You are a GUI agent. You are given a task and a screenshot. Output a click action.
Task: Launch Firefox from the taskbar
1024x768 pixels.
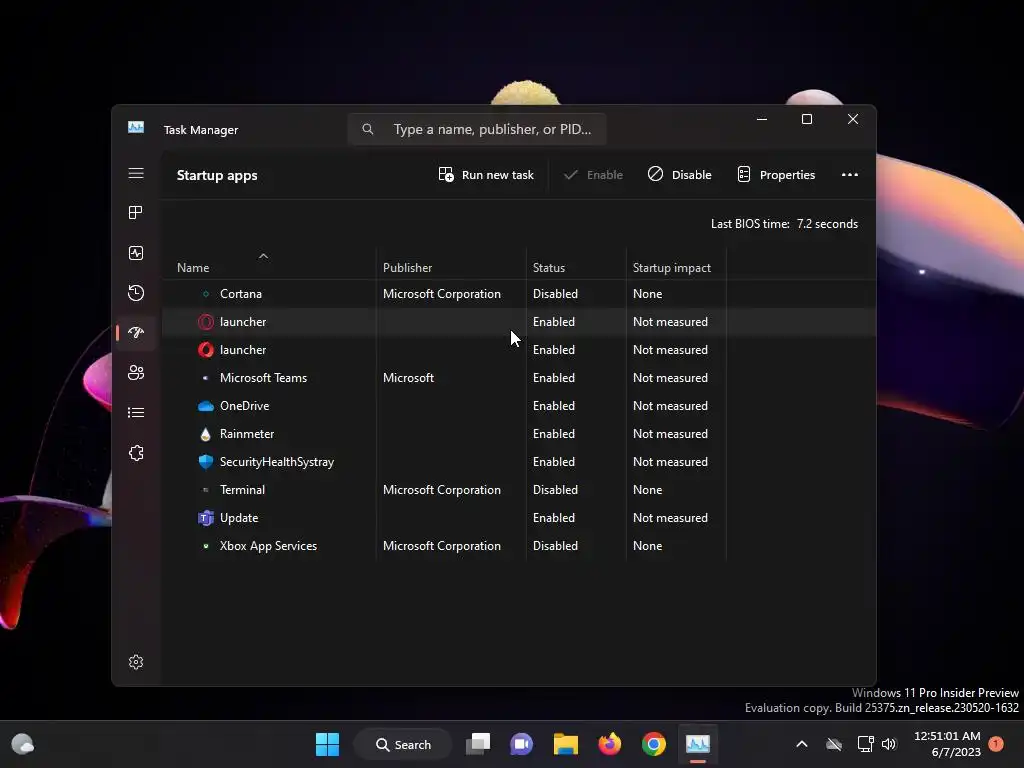point(610,744)
